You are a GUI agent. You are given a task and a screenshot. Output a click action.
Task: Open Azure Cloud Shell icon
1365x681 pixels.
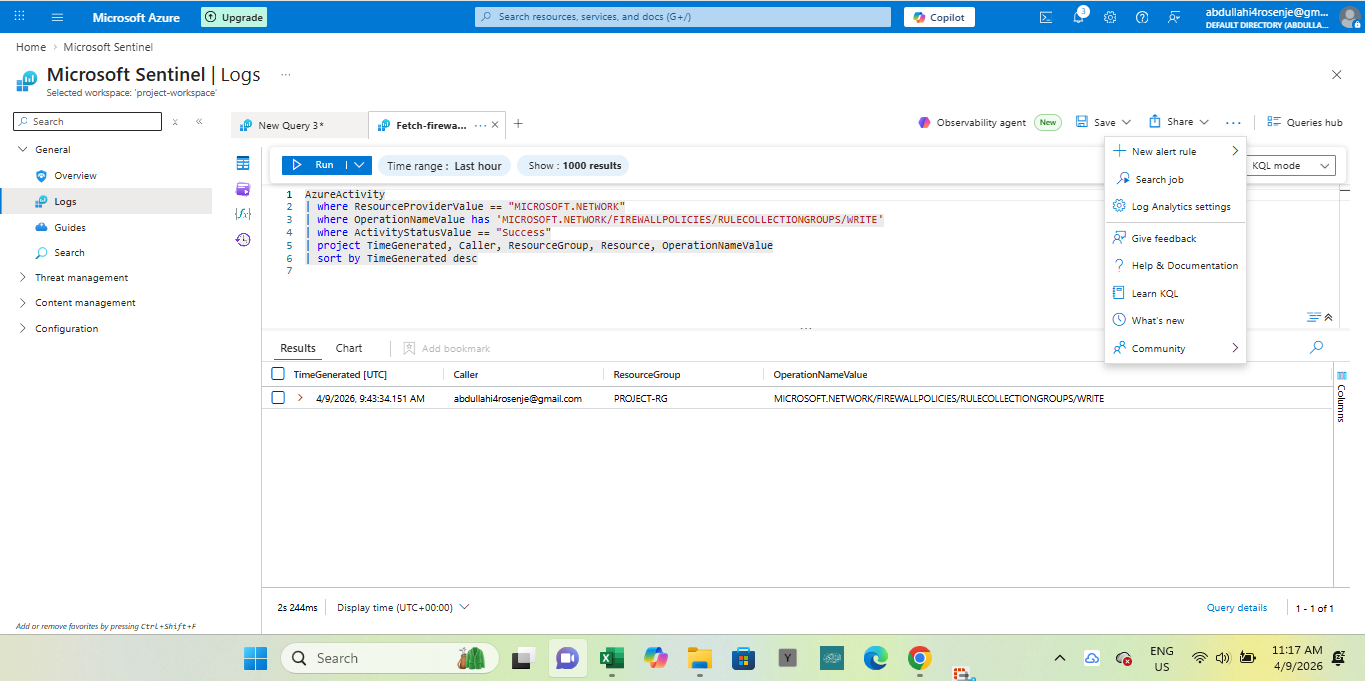(x=1046, y=17)
